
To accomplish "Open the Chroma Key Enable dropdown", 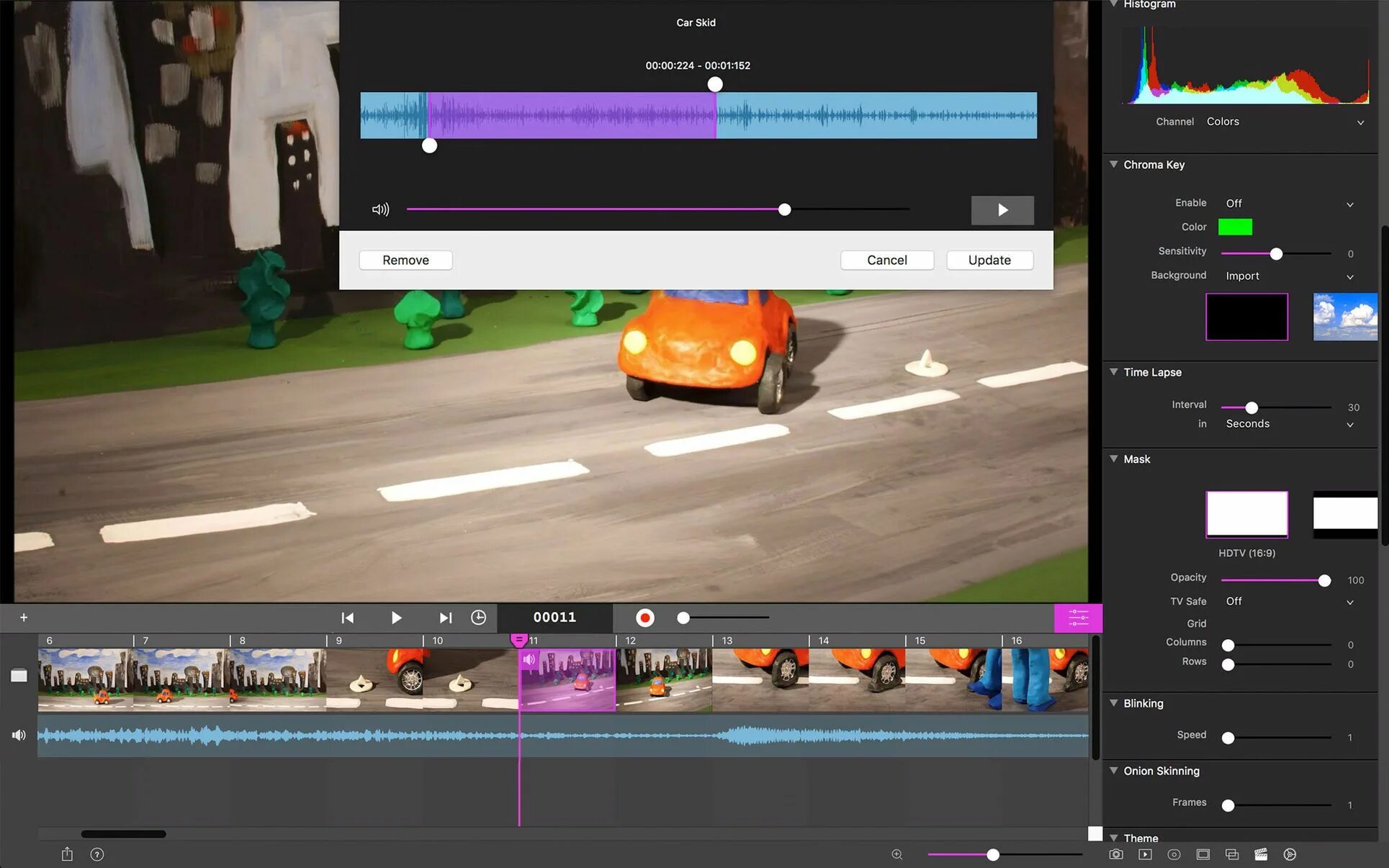I will point(1289,204).
